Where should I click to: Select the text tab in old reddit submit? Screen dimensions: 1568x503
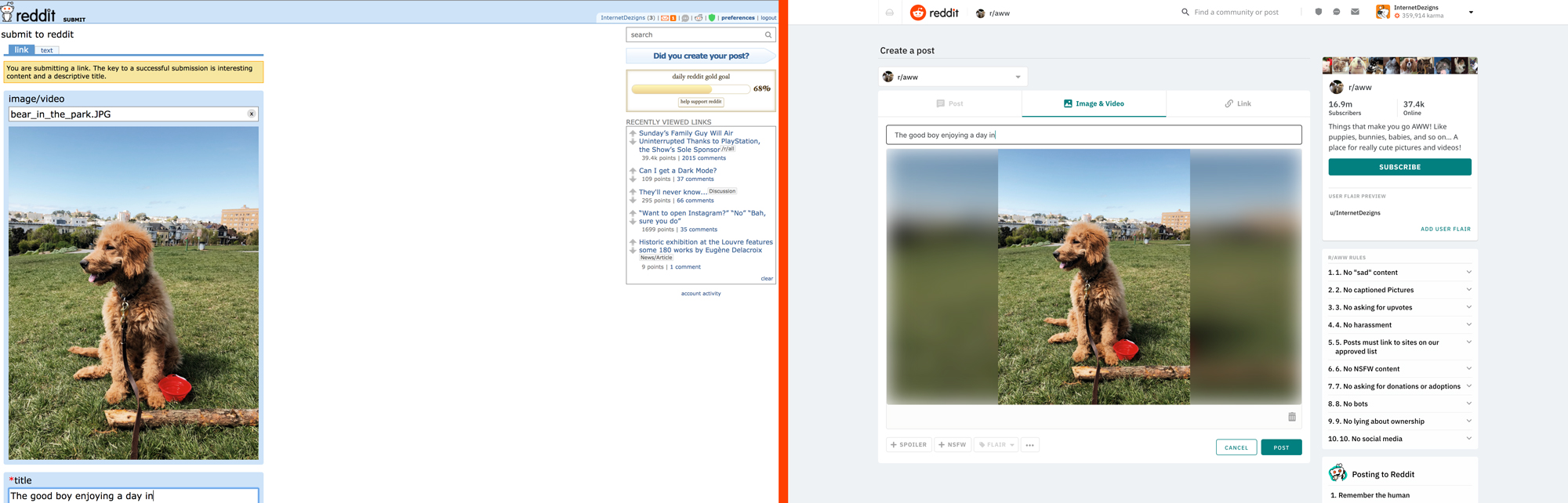pyautogui.click(x=47, y=50)
